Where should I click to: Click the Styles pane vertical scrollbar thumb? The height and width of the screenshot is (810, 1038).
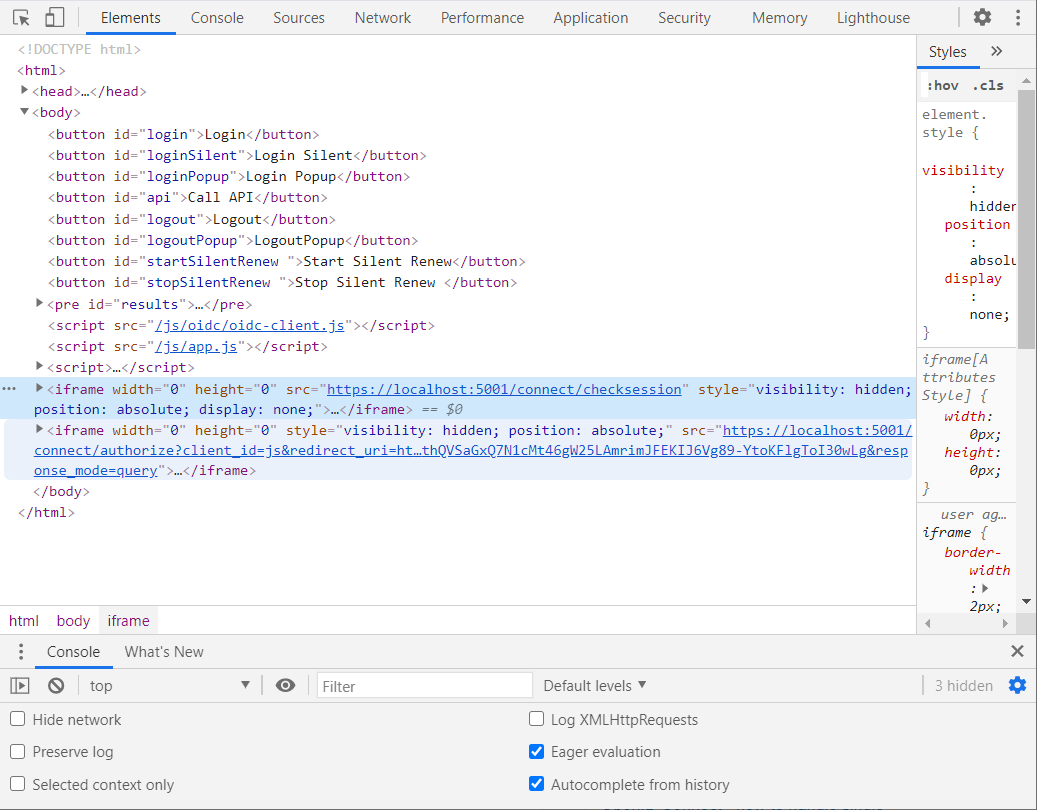pos(1026,218)
